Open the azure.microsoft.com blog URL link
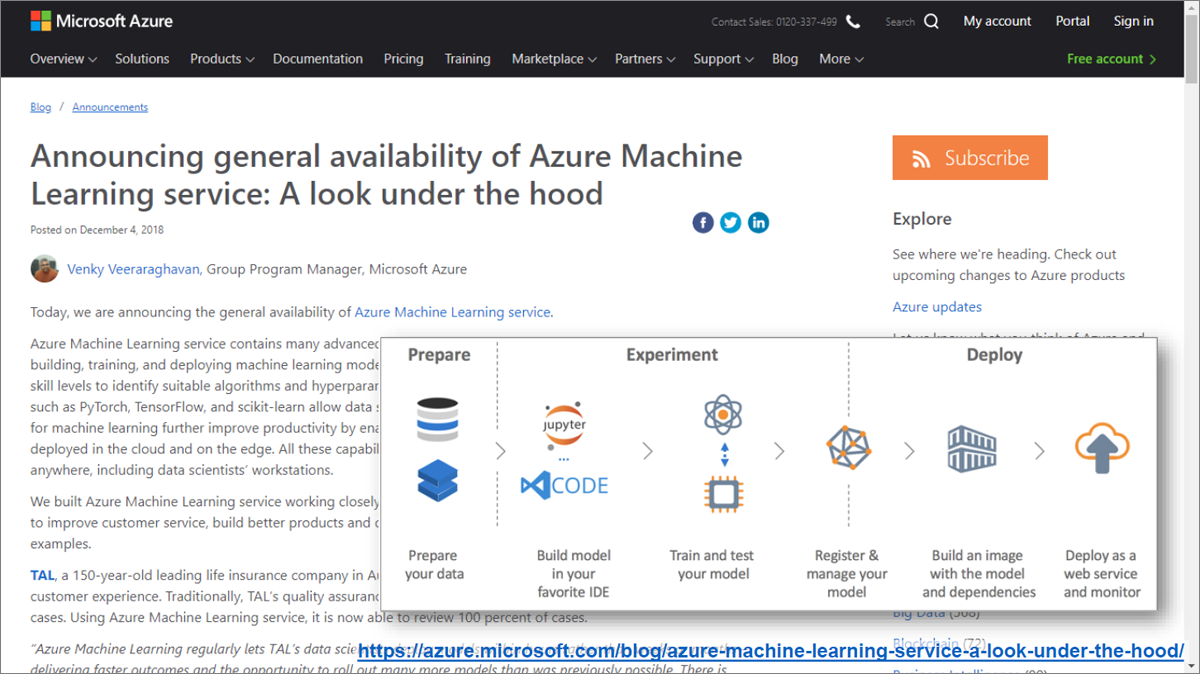Image resolution: width=1200 pixels, height=674 pixels. click(x=771, y=651)
